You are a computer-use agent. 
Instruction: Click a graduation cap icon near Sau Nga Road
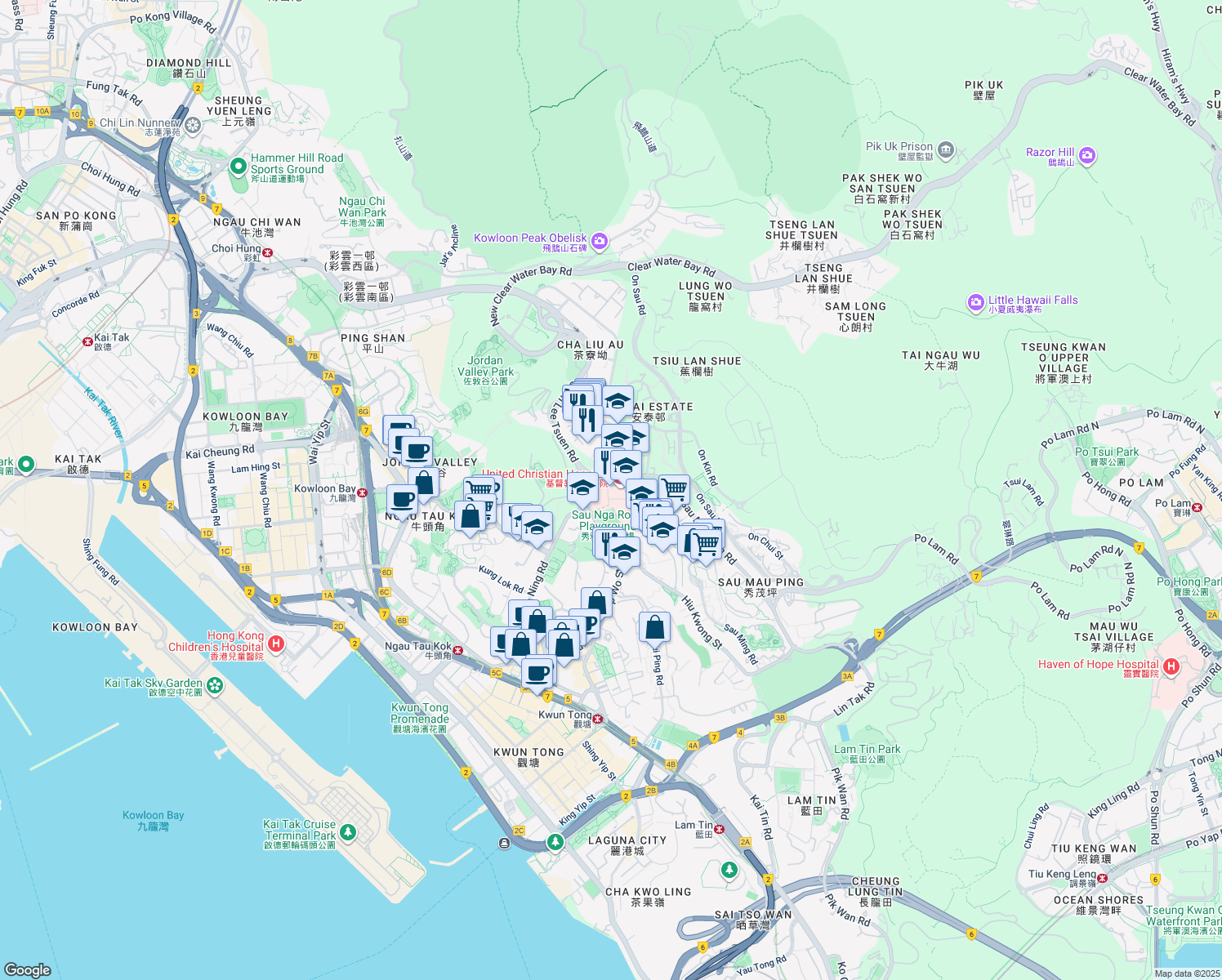[x=623, y=551]
